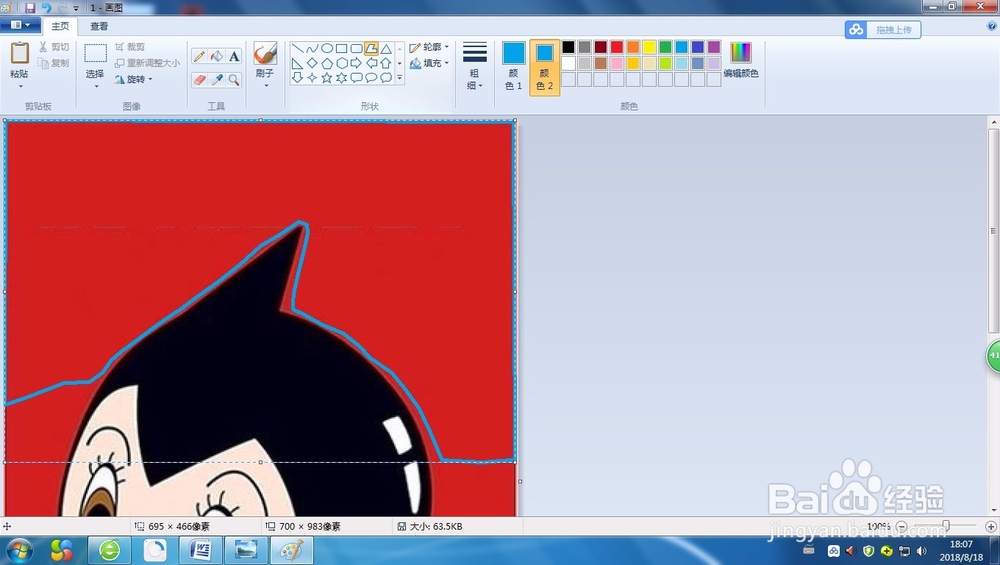Image resolution: width=1000 pixels, height=565 pixels.
Task: Open the Windows Start button
Action: pos(19,550)
